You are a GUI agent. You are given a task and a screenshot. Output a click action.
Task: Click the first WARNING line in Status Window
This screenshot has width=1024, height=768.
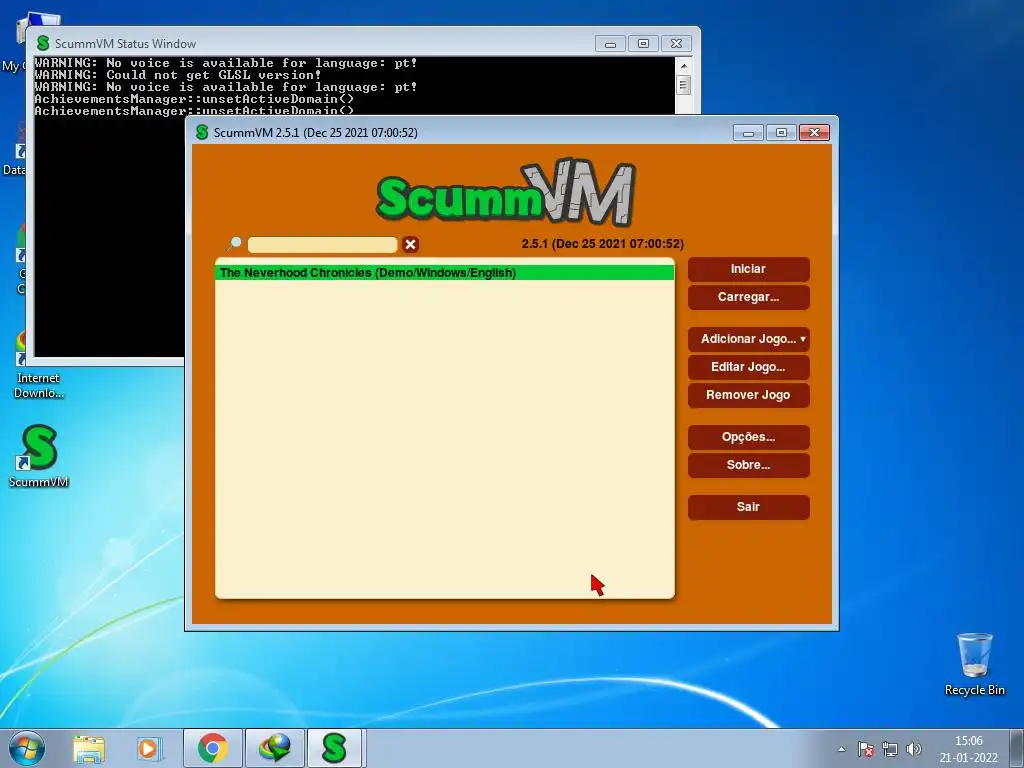226,63
